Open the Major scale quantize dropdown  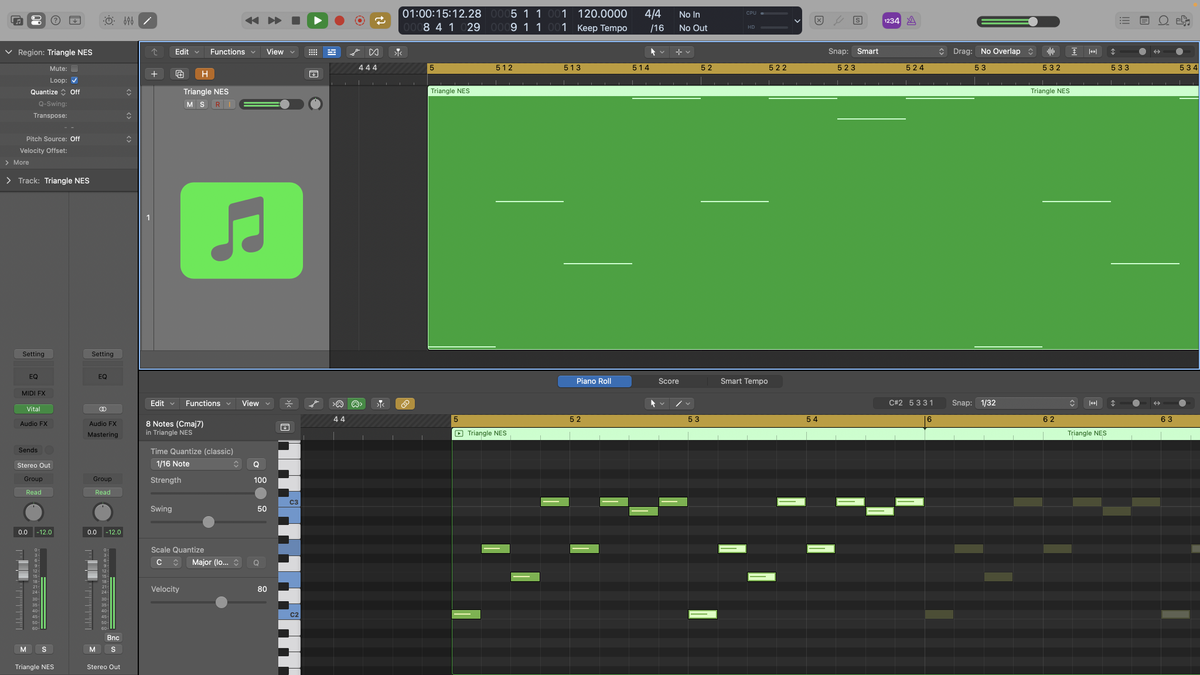tap(215, 562)
